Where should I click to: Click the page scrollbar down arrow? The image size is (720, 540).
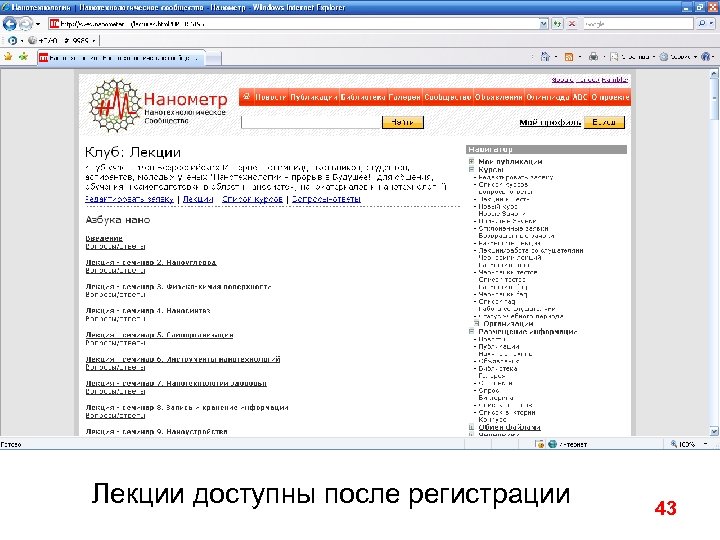(714, 431)
